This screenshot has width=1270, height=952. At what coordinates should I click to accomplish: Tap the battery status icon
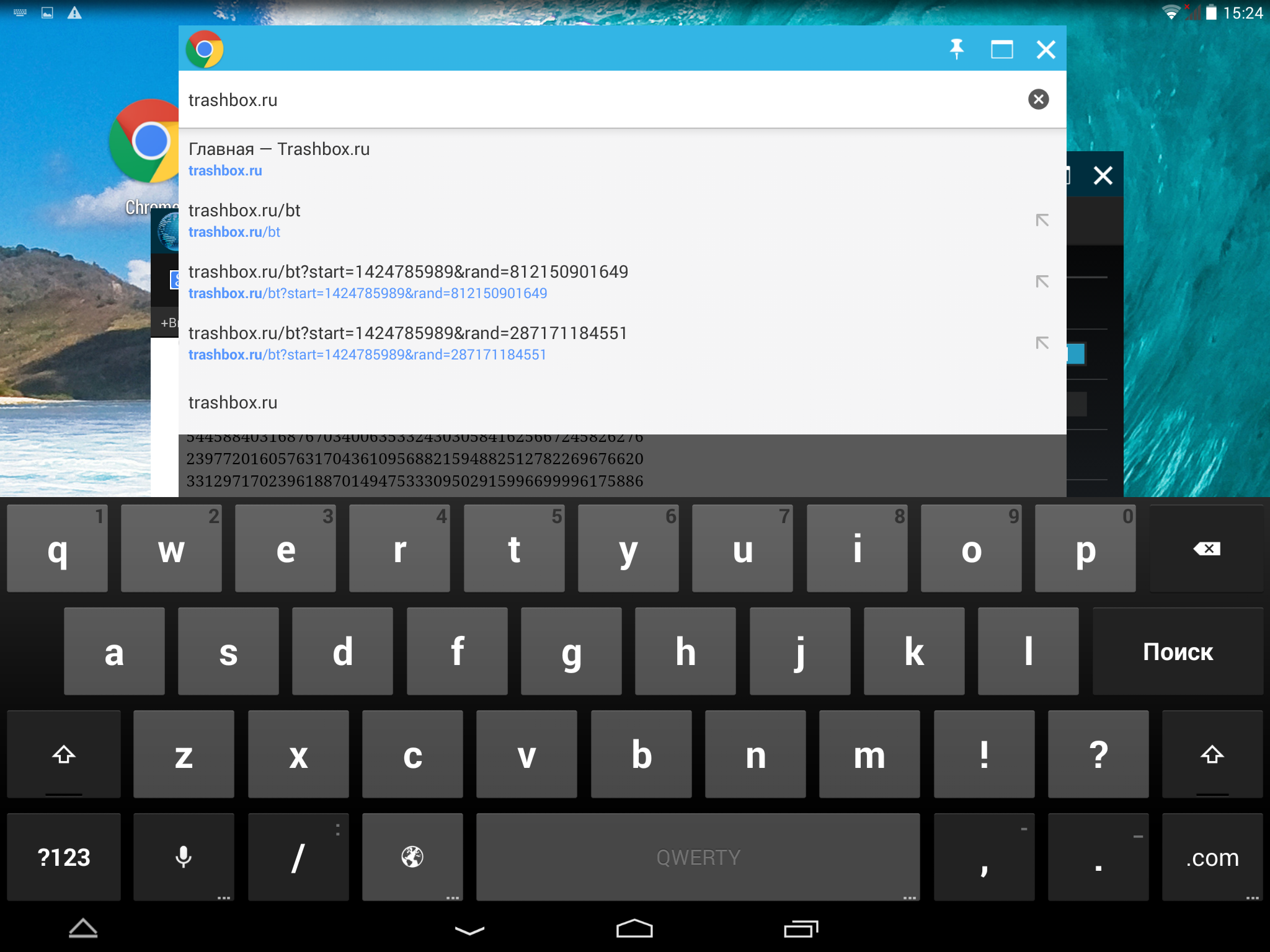(1211, 12)
